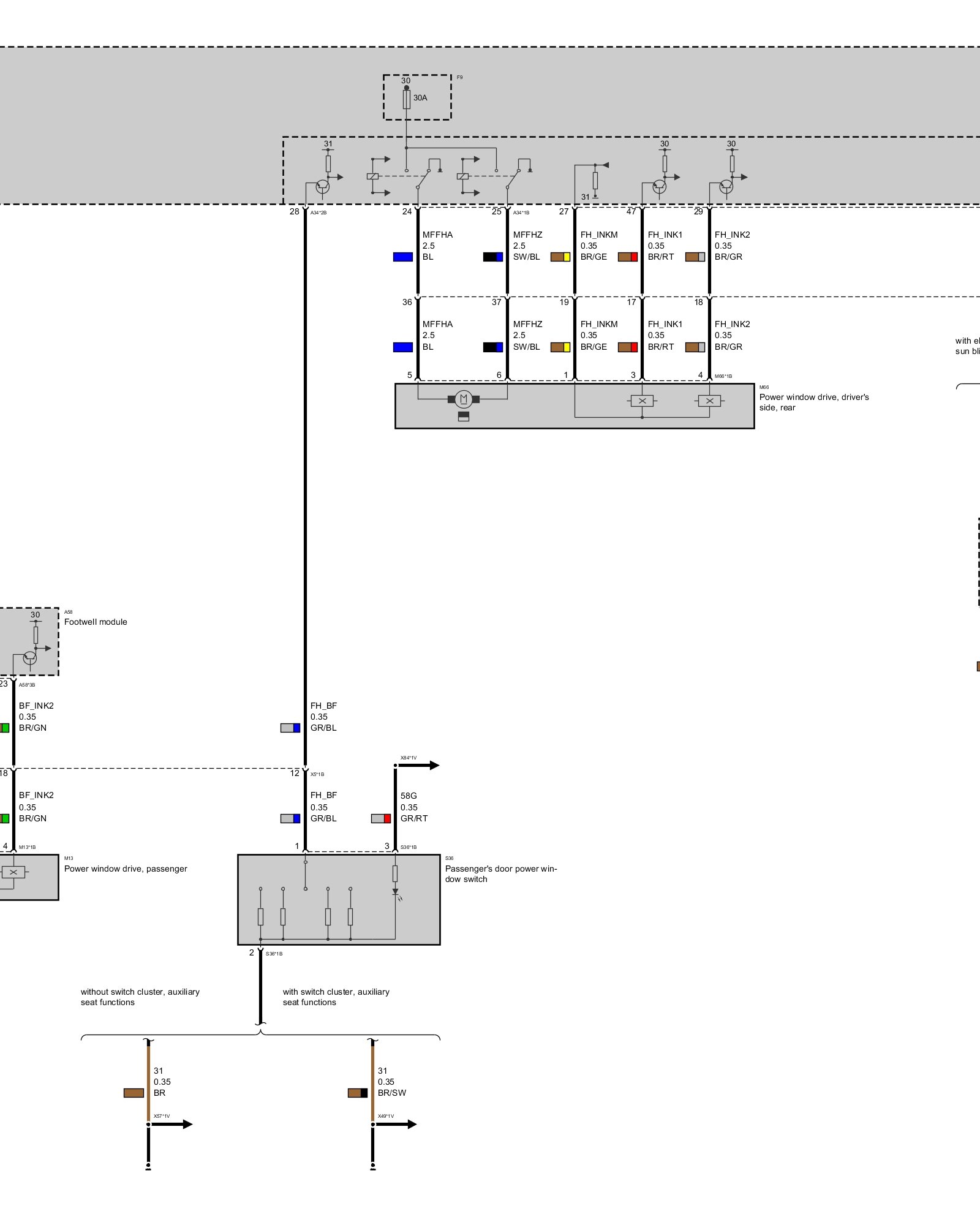The width and height of the screenshot is (980, 1225).
Task: Select the motor symbol in M66 drive
Action: coord(464,399)
